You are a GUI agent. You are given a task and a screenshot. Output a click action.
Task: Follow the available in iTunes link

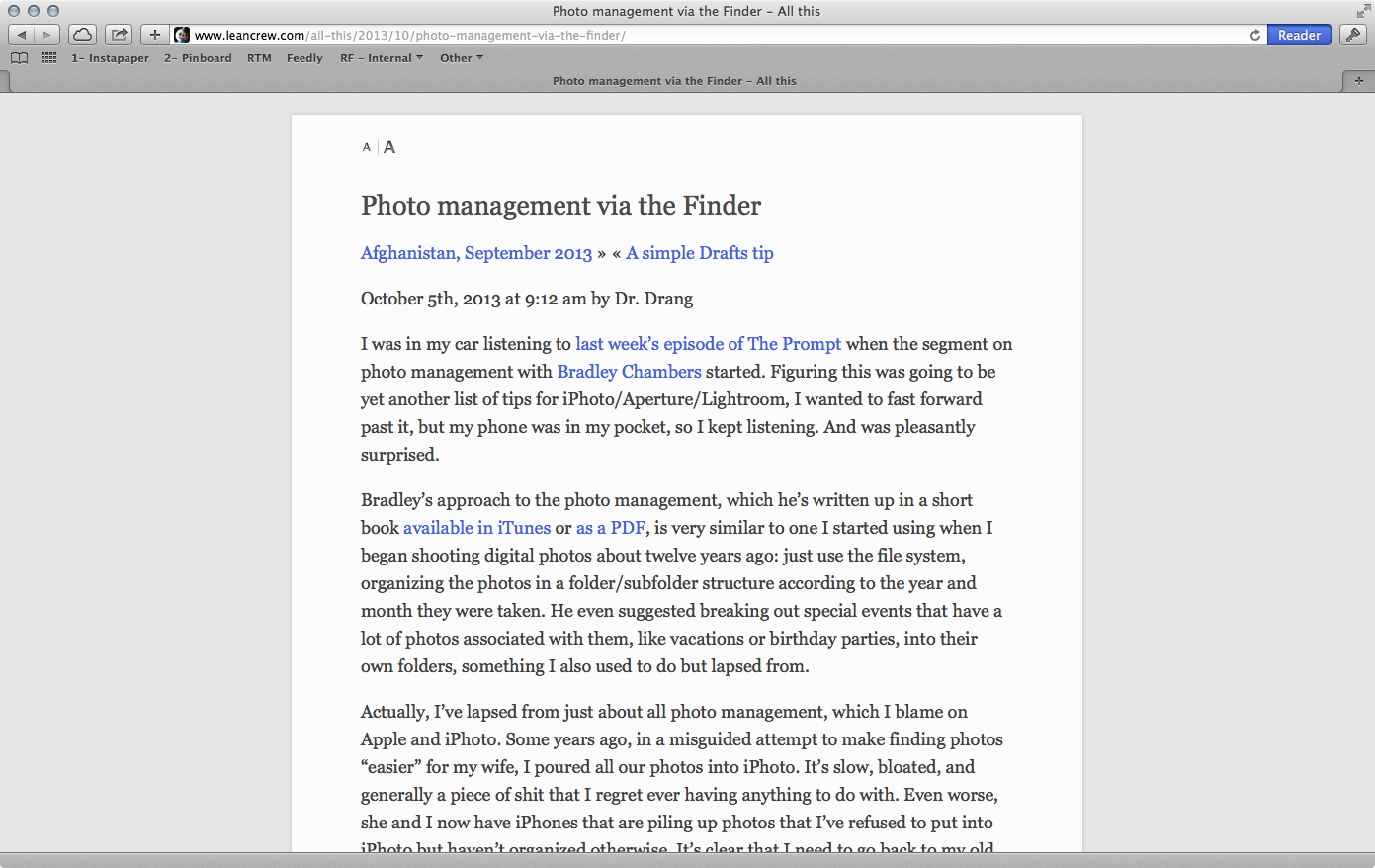point(476,527)
